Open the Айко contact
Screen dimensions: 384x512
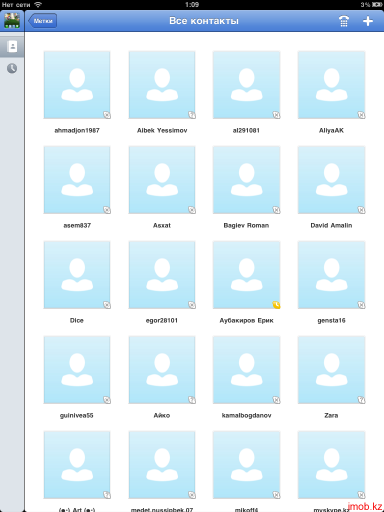tap(162, 370)
